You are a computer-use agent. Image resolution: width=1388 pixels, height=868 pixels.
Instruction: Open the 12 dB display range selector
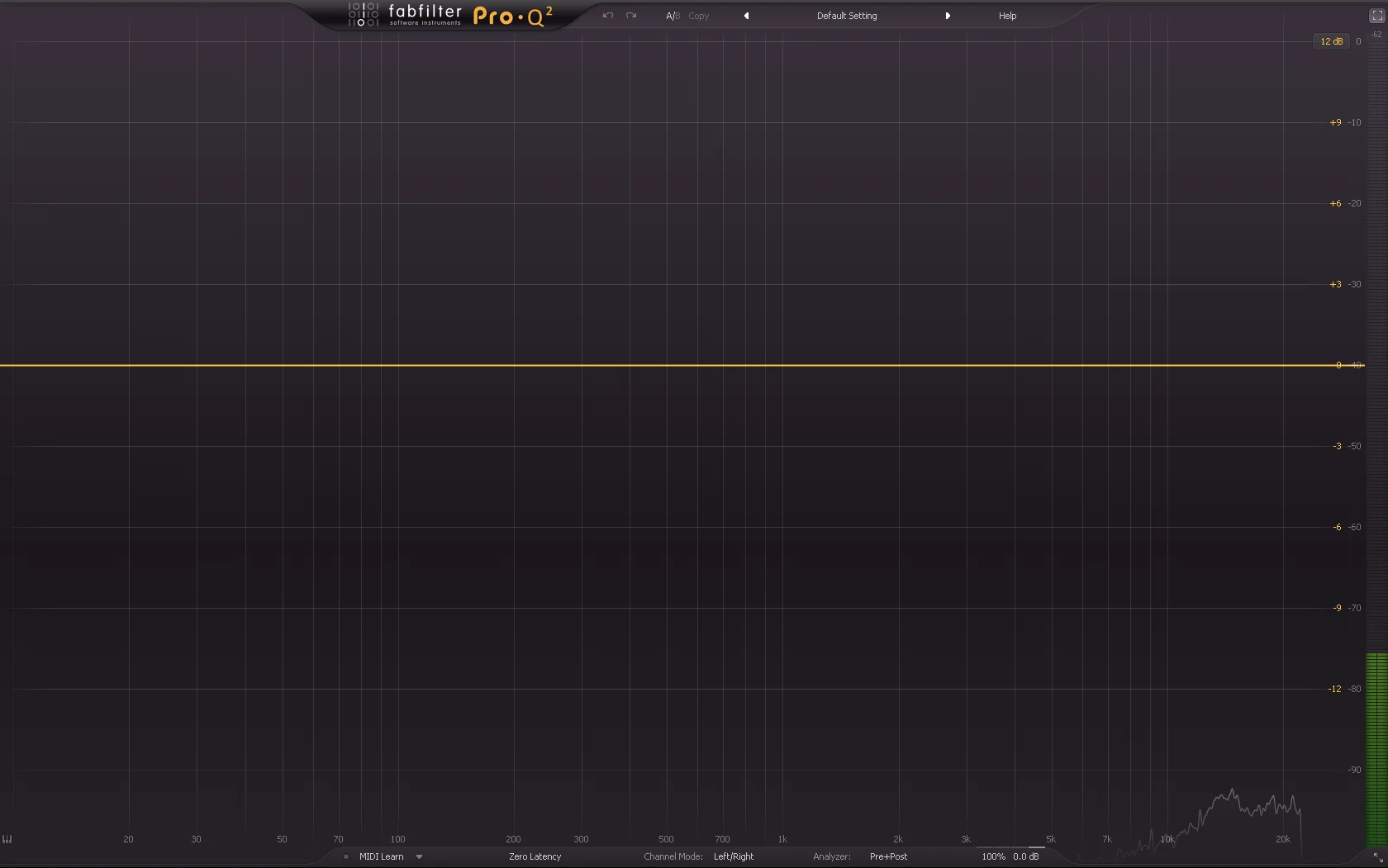point(1331,41)
